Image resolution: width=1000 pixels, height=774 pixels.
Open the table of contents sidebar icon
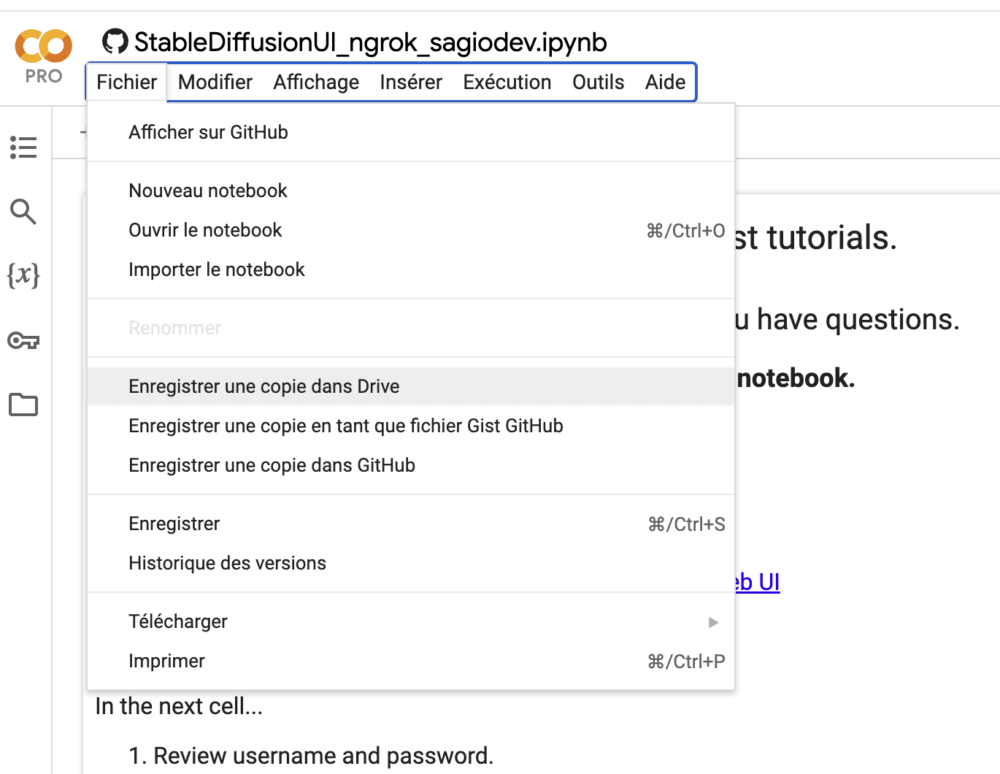pyautogui.click(x=24, y=147)
